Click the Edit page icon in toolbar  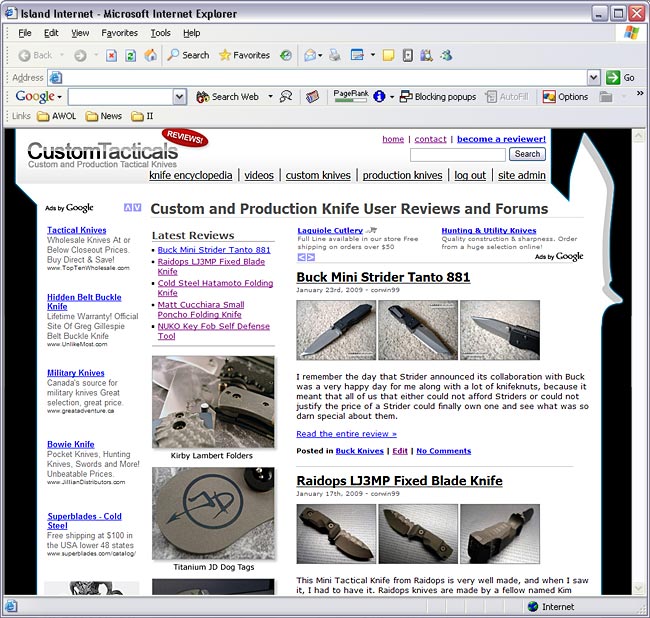pos(357,55)
